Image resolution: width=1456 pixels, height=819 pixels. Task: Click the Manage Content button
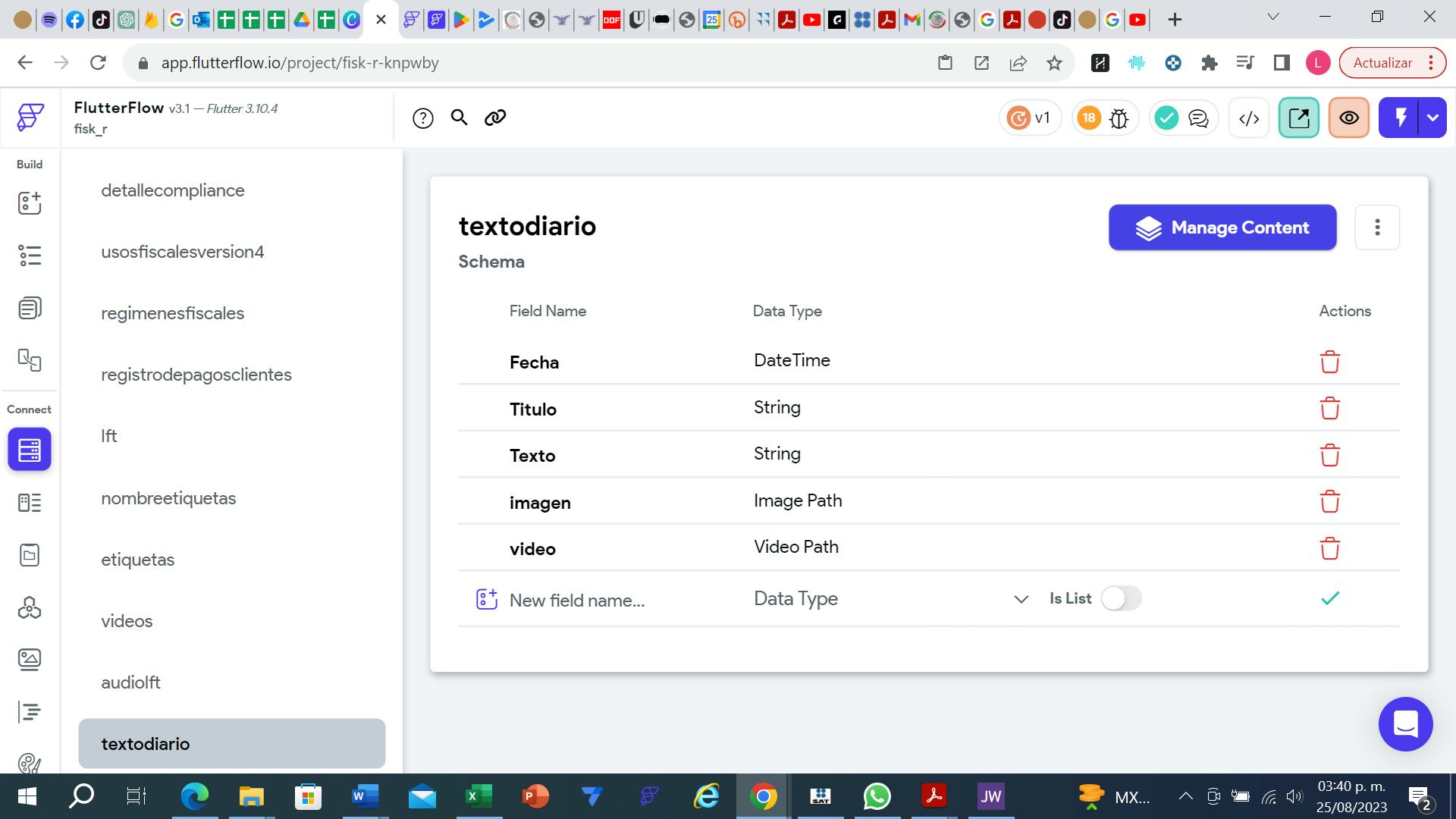pos(1222,227)
